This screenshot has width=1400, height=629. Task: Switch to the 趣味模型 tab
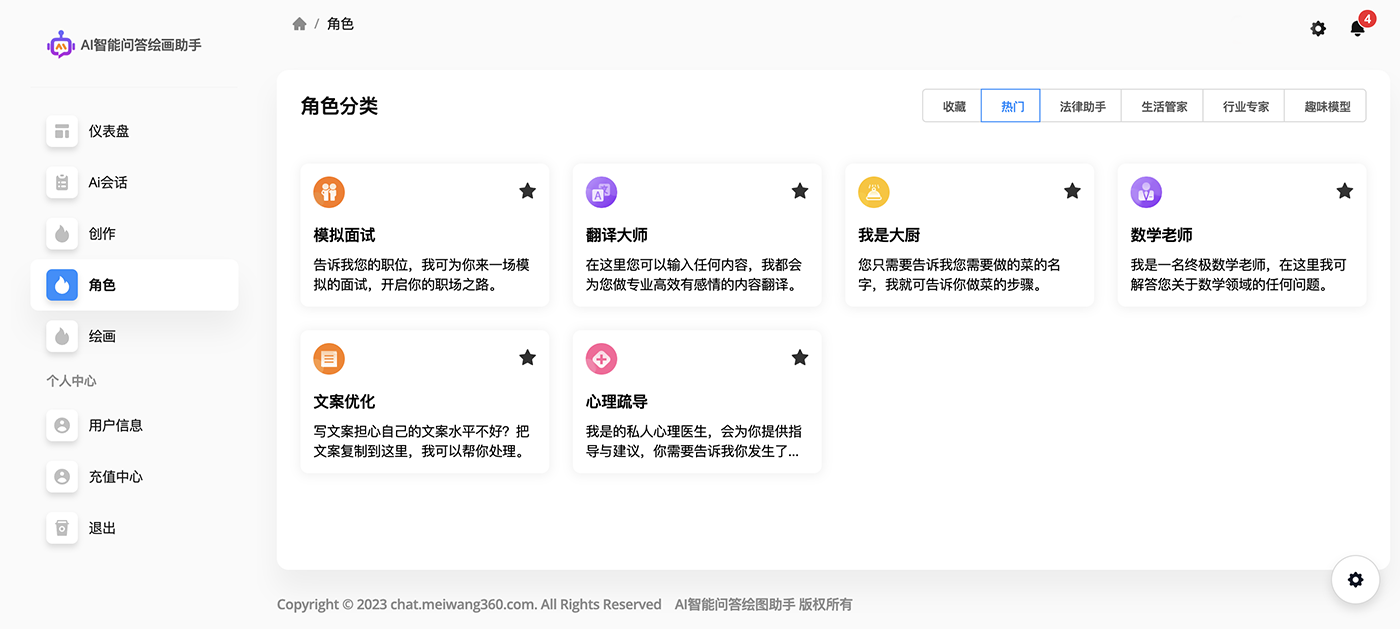1326,106
